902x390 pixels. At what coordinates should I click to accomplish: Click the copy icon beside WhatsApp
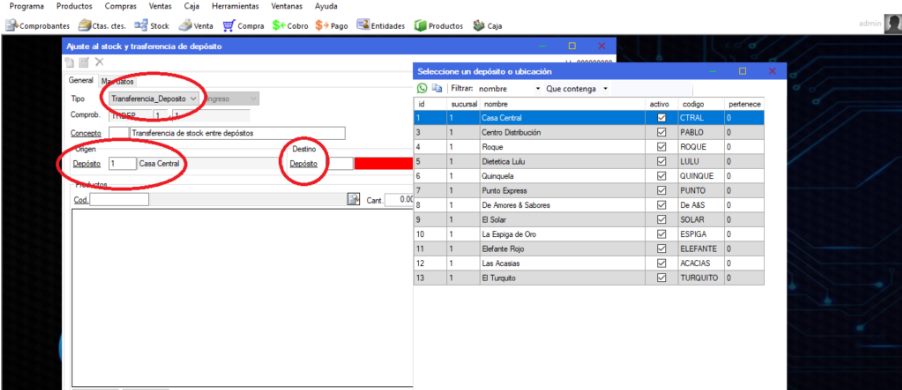(x=437, y=89)
